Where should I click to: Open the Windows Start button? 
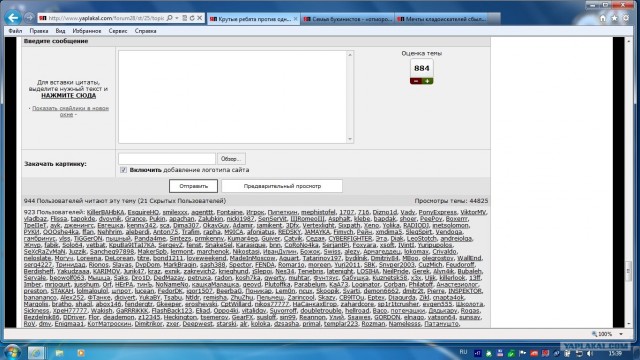coord(12,352)
